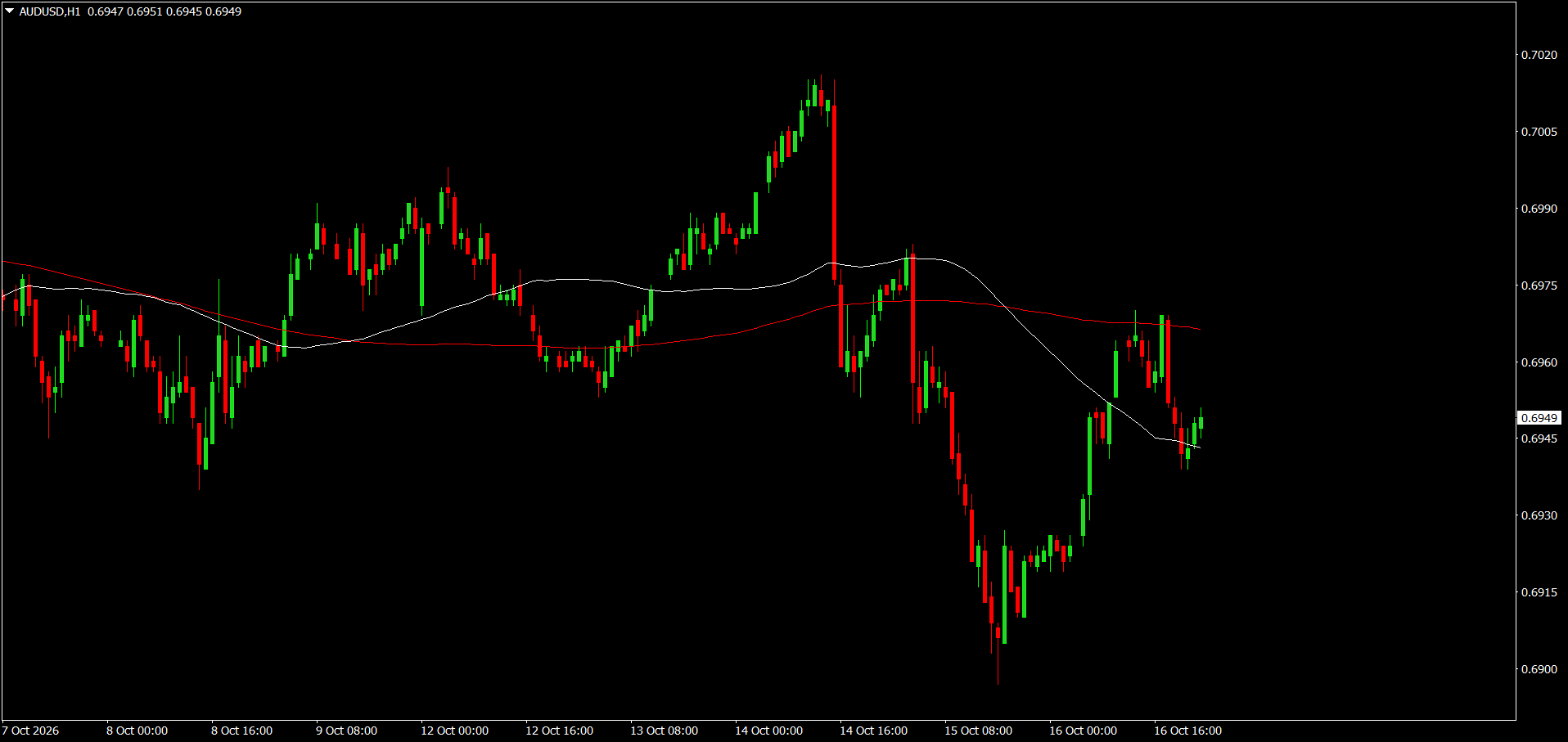
Task: Select the current price label 0.6949
Action: (1539, 418)
